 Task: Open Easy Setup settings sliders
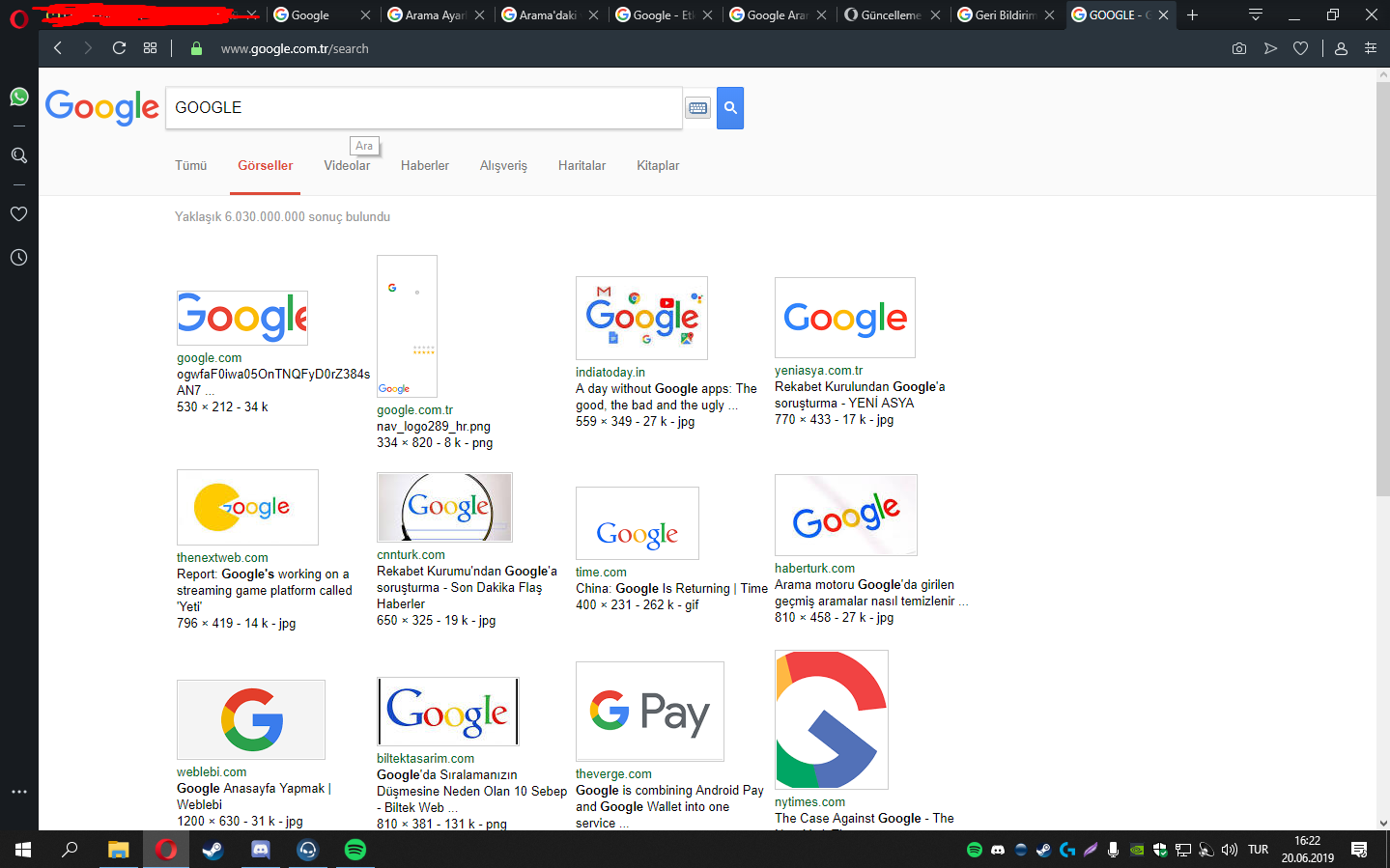1370,48
